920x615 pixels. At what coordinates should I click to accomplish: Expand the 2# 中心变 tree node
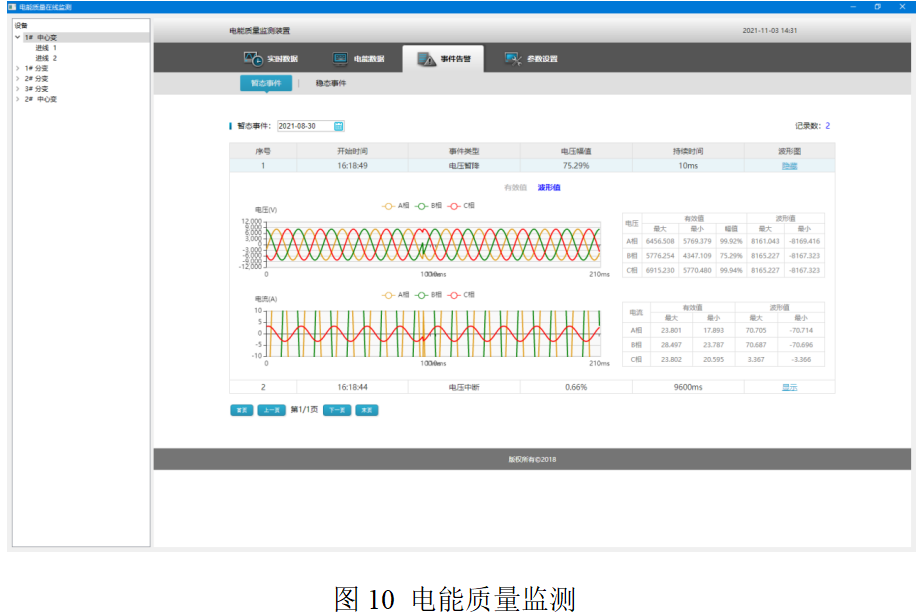(x=18, y=99)
